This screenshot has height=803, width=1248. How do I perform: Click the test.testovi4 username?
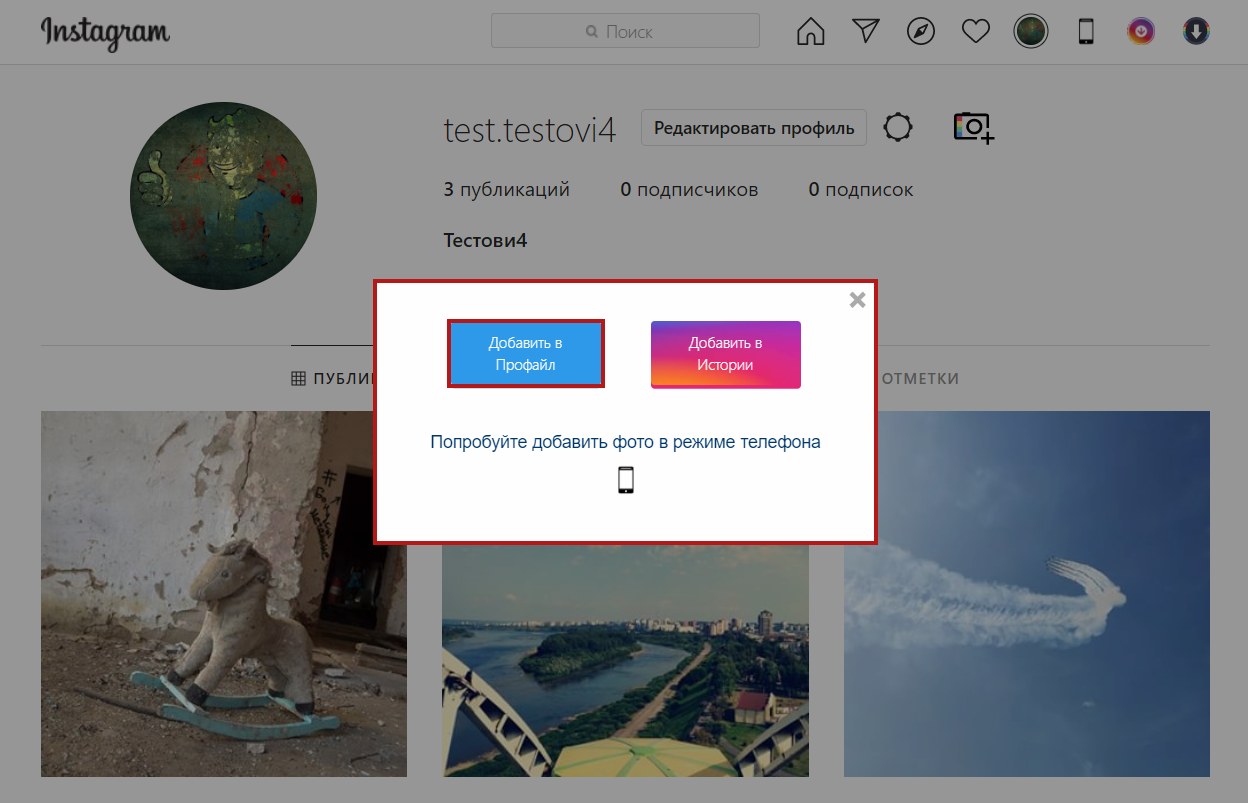[x=530, y=129]
